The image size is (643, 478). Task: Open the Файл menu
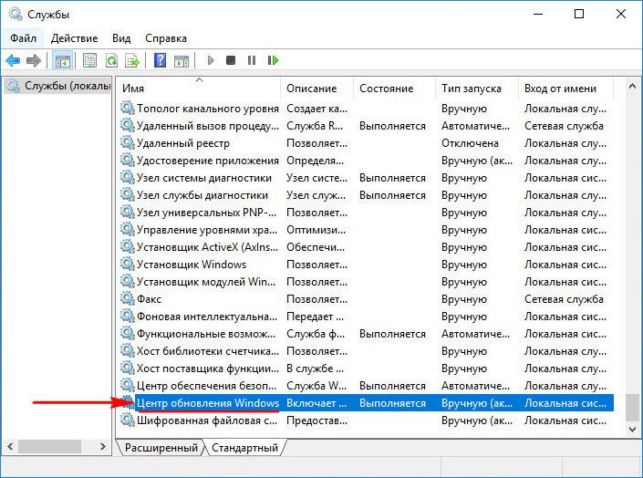(23, 38)
